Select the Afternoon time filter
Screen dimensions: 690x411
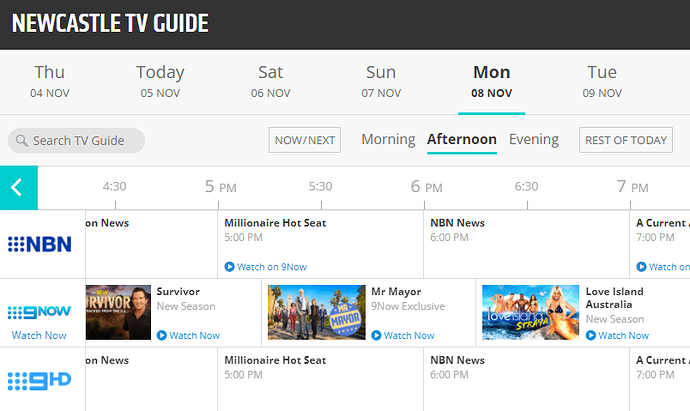pyautogui.click(x=461, y=140)
